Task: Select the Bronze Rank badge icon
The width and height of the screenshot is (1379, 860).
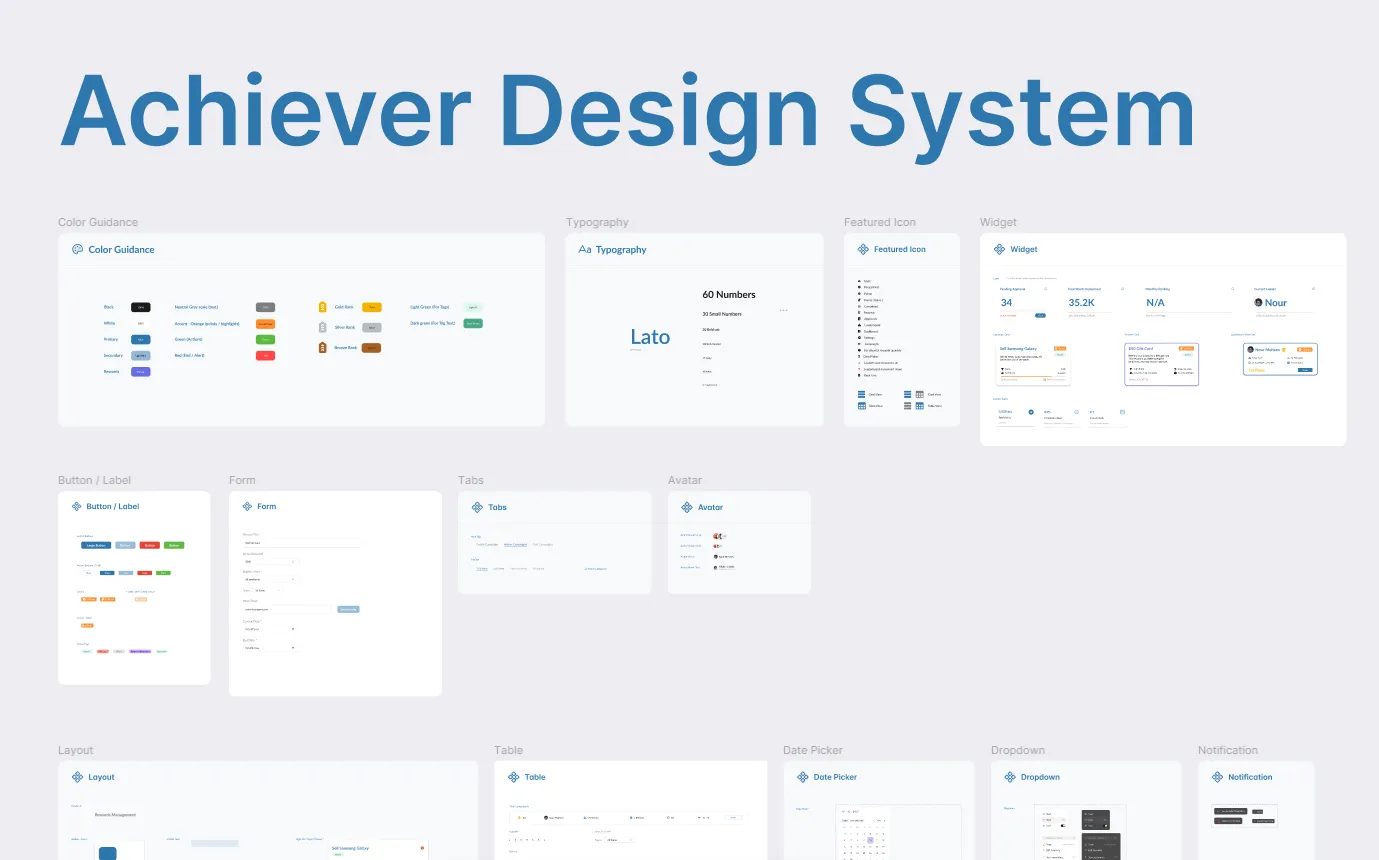Action: click(323, 347)
